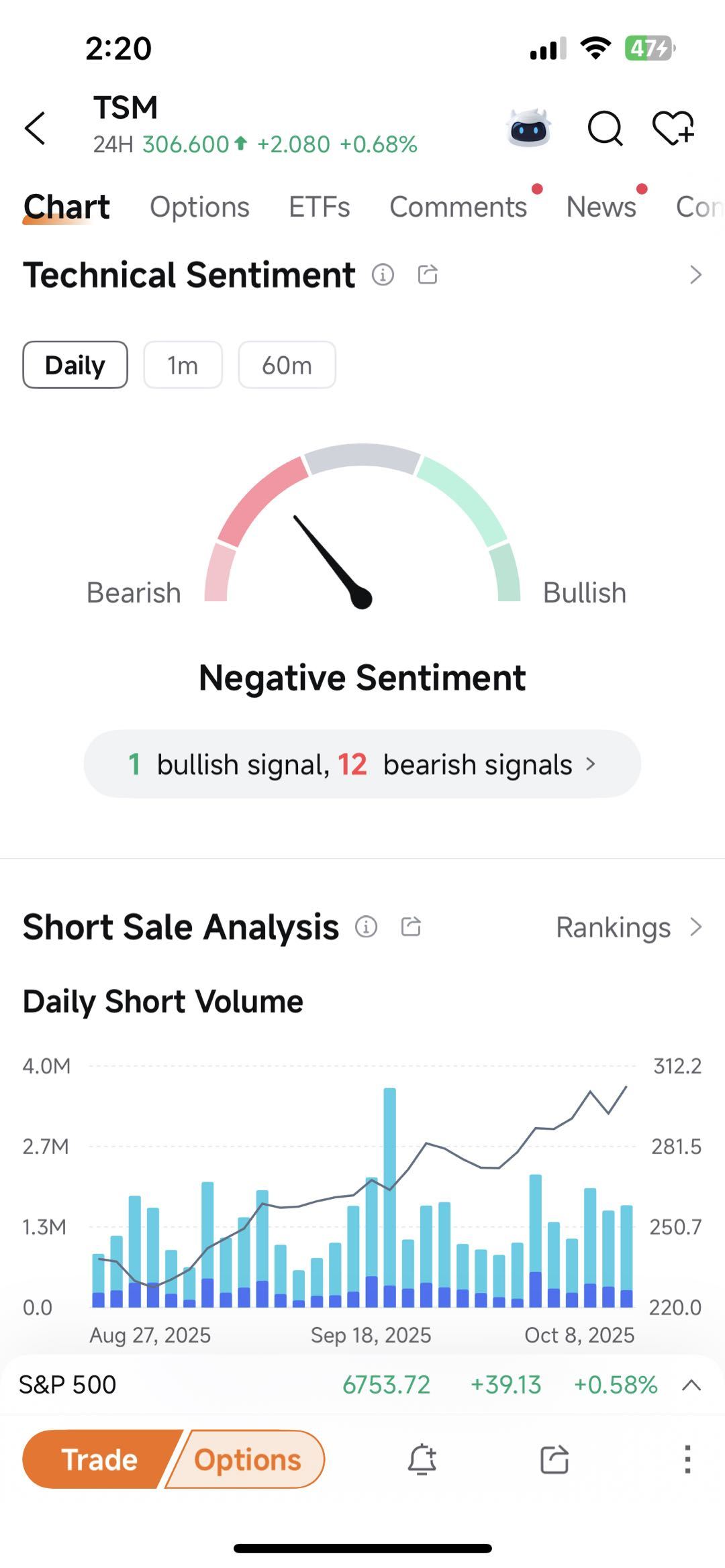Image resolution: width=725 pixels, height=1568 pixels.
Task: Switch sentiment timeframe to 60m
Action: (x=287, y=365)
